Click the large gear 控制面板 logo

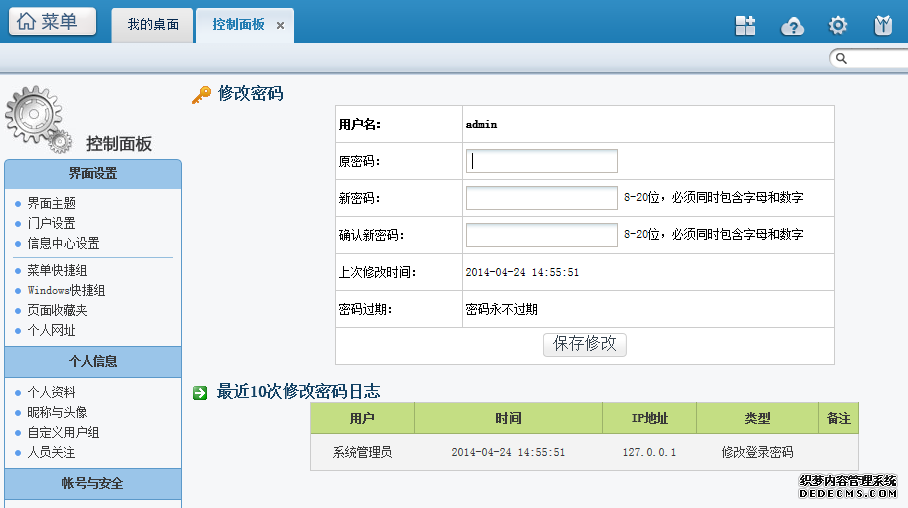pos(38,119)
